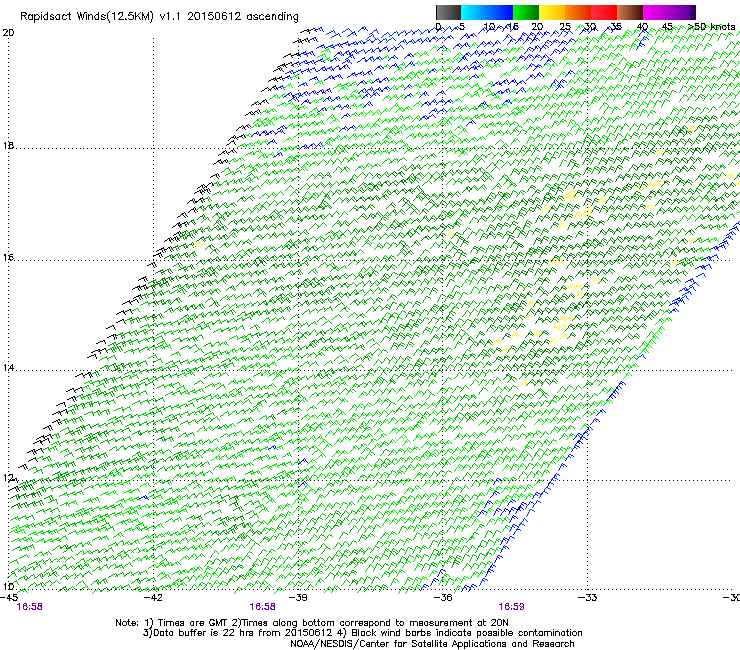Click the longitude label "-36"

443,598
